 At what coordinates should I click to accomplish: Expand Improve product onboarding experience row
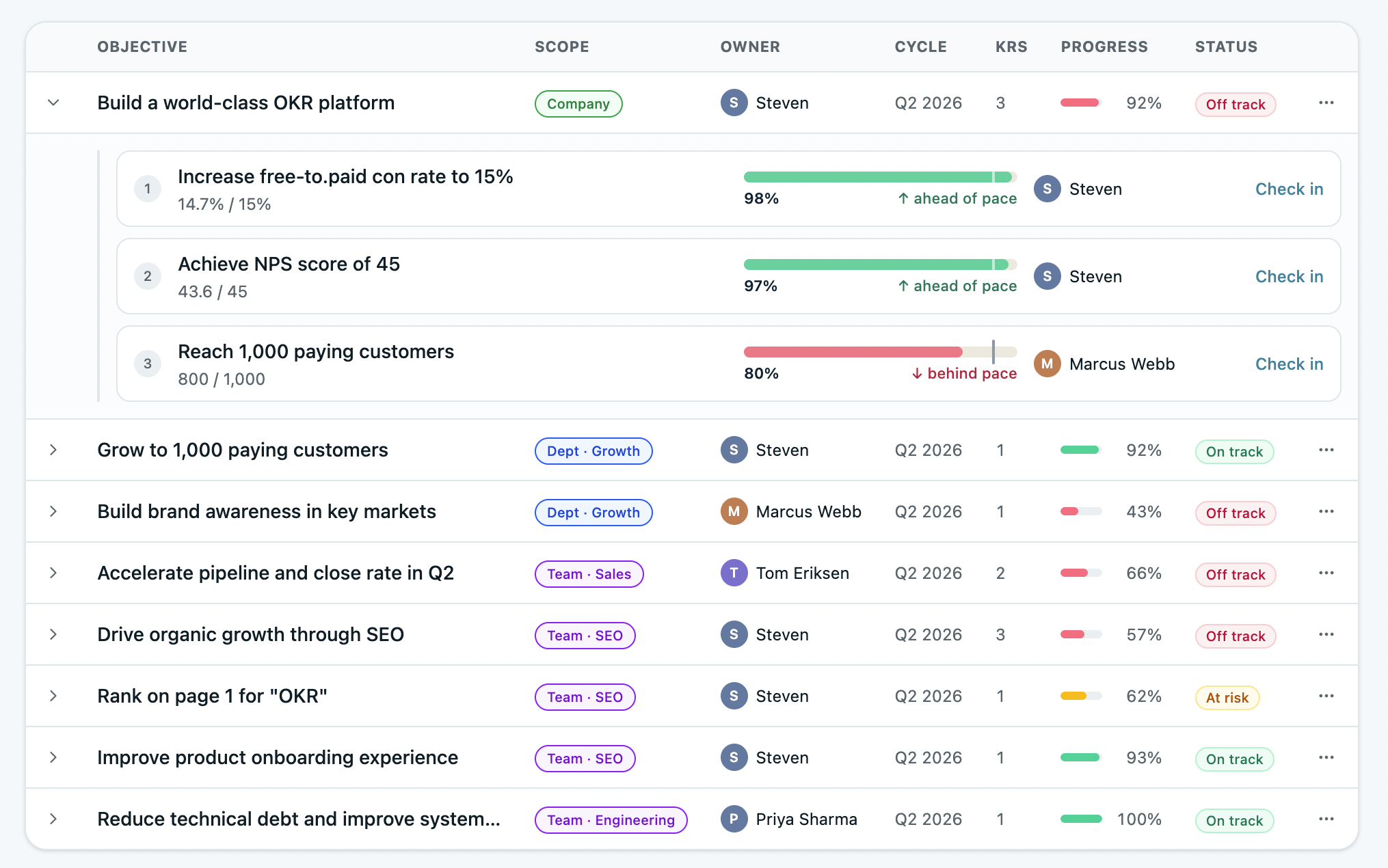(53, 758)
